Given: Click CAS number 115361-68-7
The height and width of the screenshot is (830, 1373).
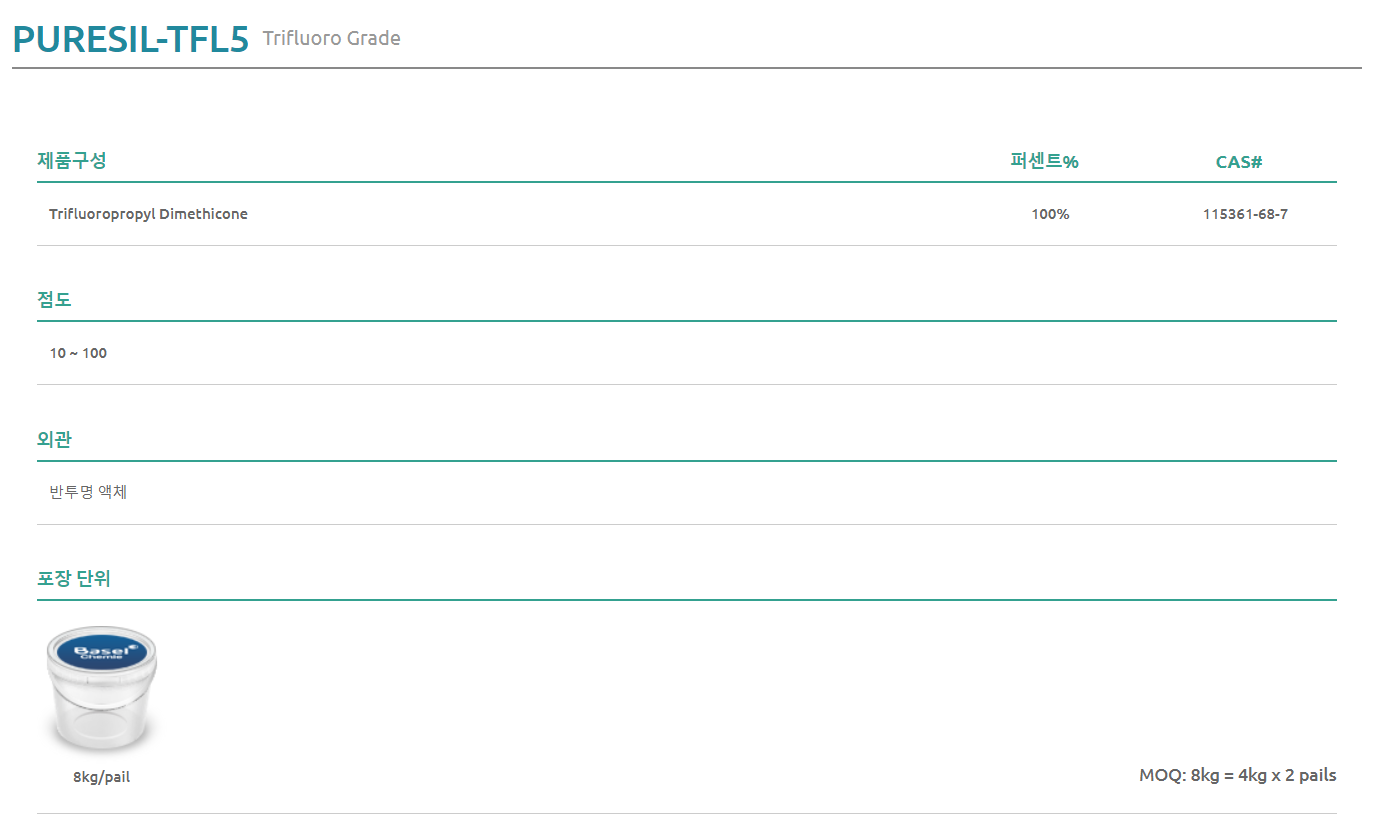Looking at the screenshot, I should point(1245,214).
